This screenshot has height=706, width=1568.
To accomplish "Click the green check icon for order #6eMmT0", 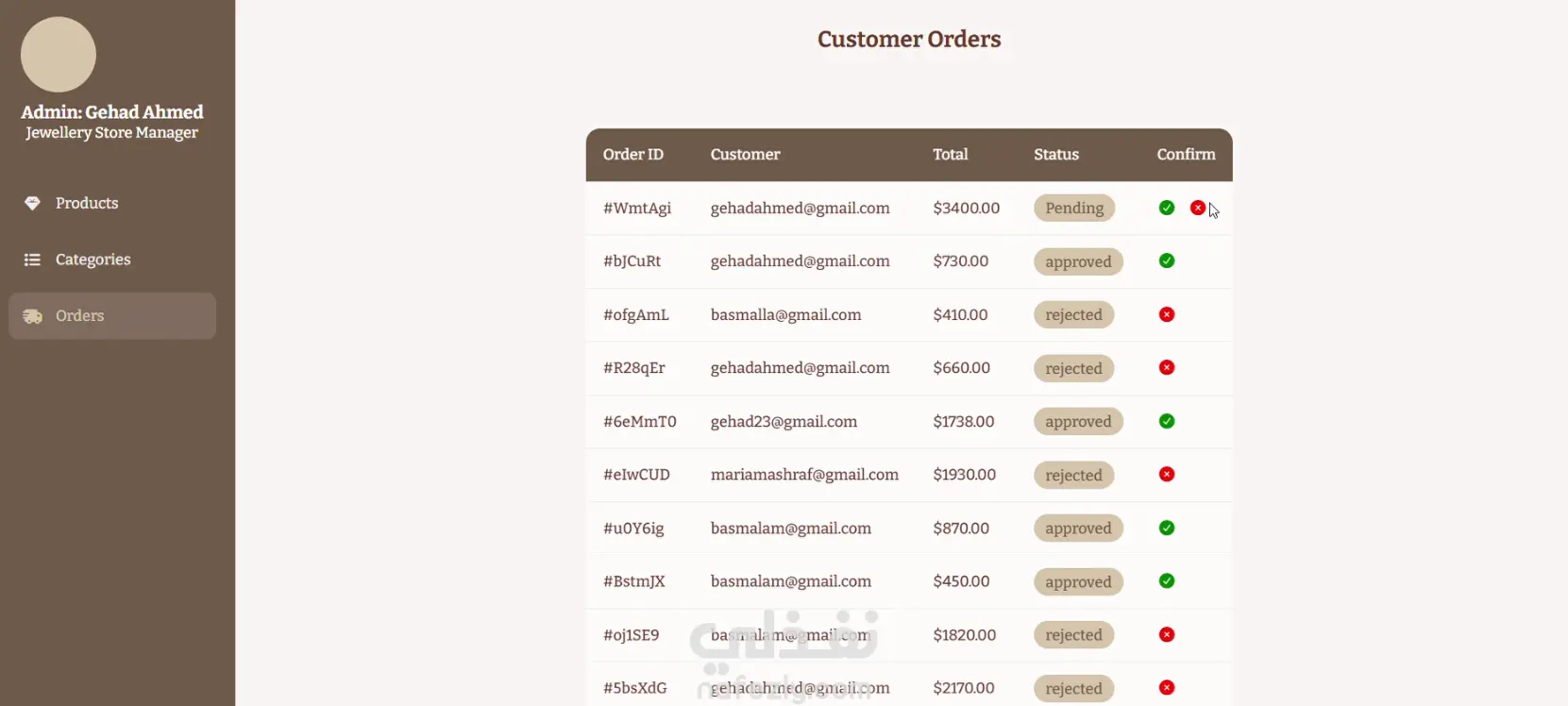I will [x=1167, y=421].
